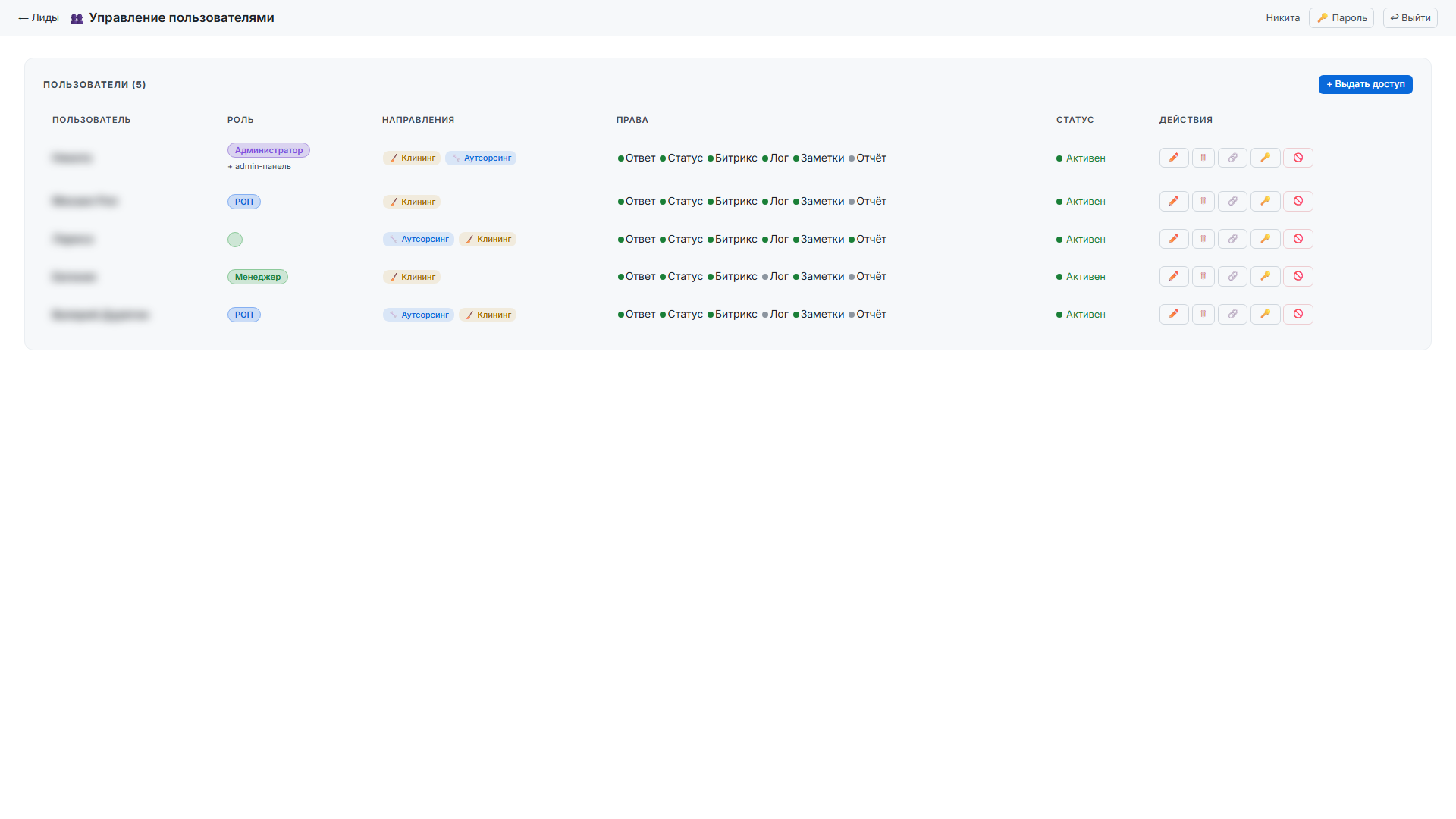
Task: Click the Отчёт right in Администратор row
Action: click(x=868, y=158)
